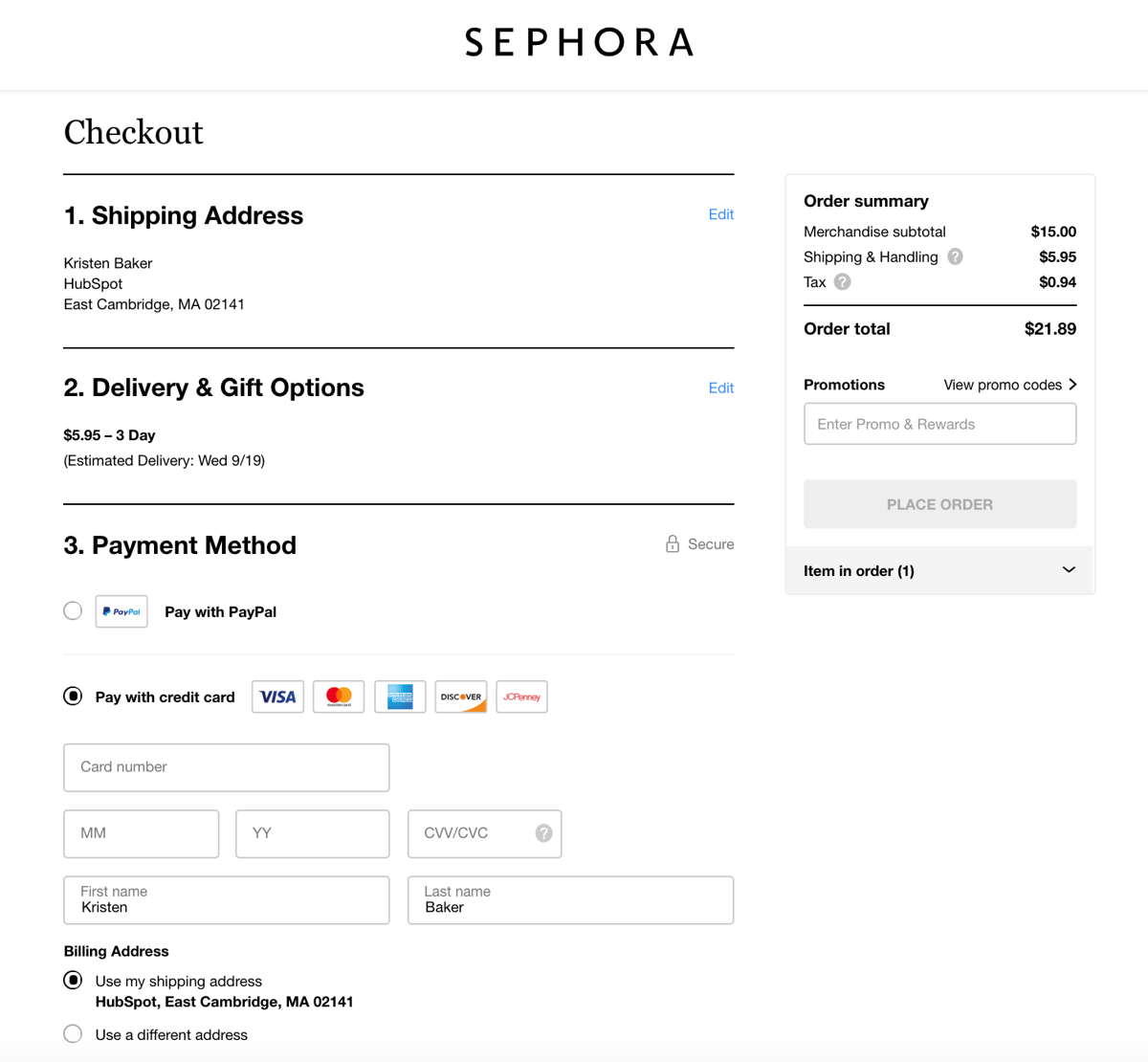Click the Tax question mark icon

pos(841,281)
